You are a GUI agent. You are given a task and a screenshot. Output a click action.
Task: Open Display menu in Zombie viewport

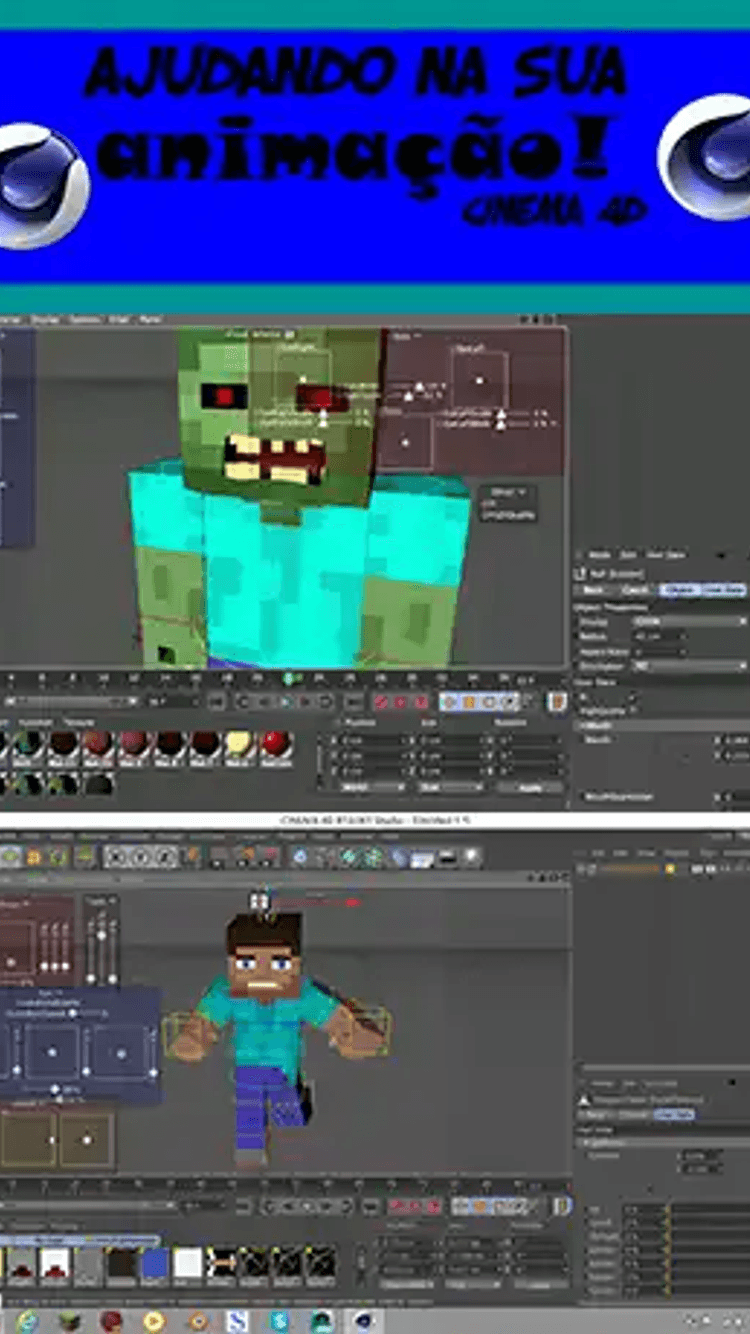[45, 320]
